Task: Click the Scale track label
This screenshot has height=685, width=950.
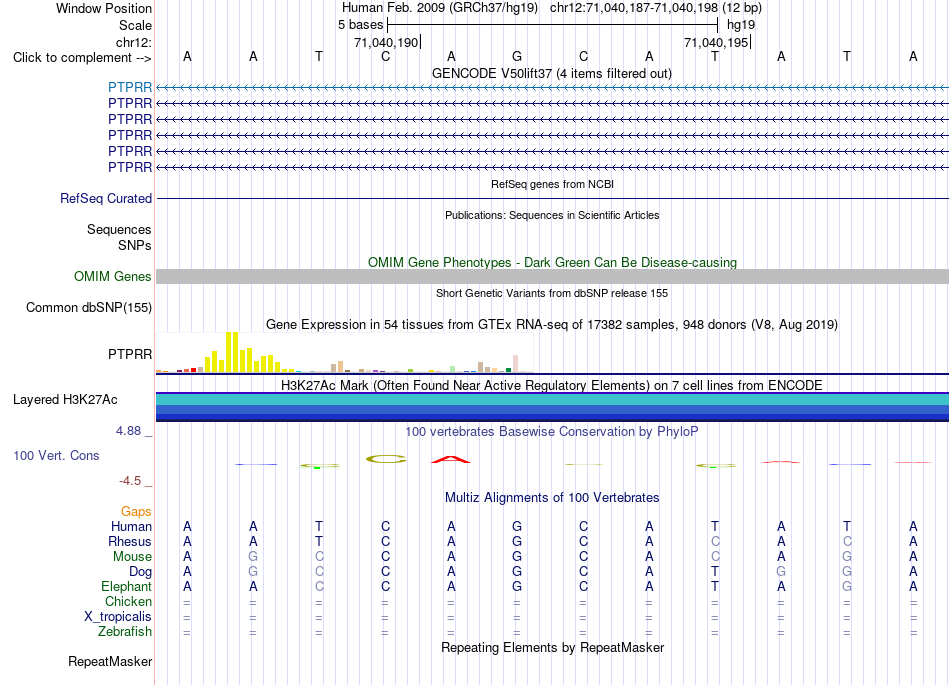Action: point(135,25)
